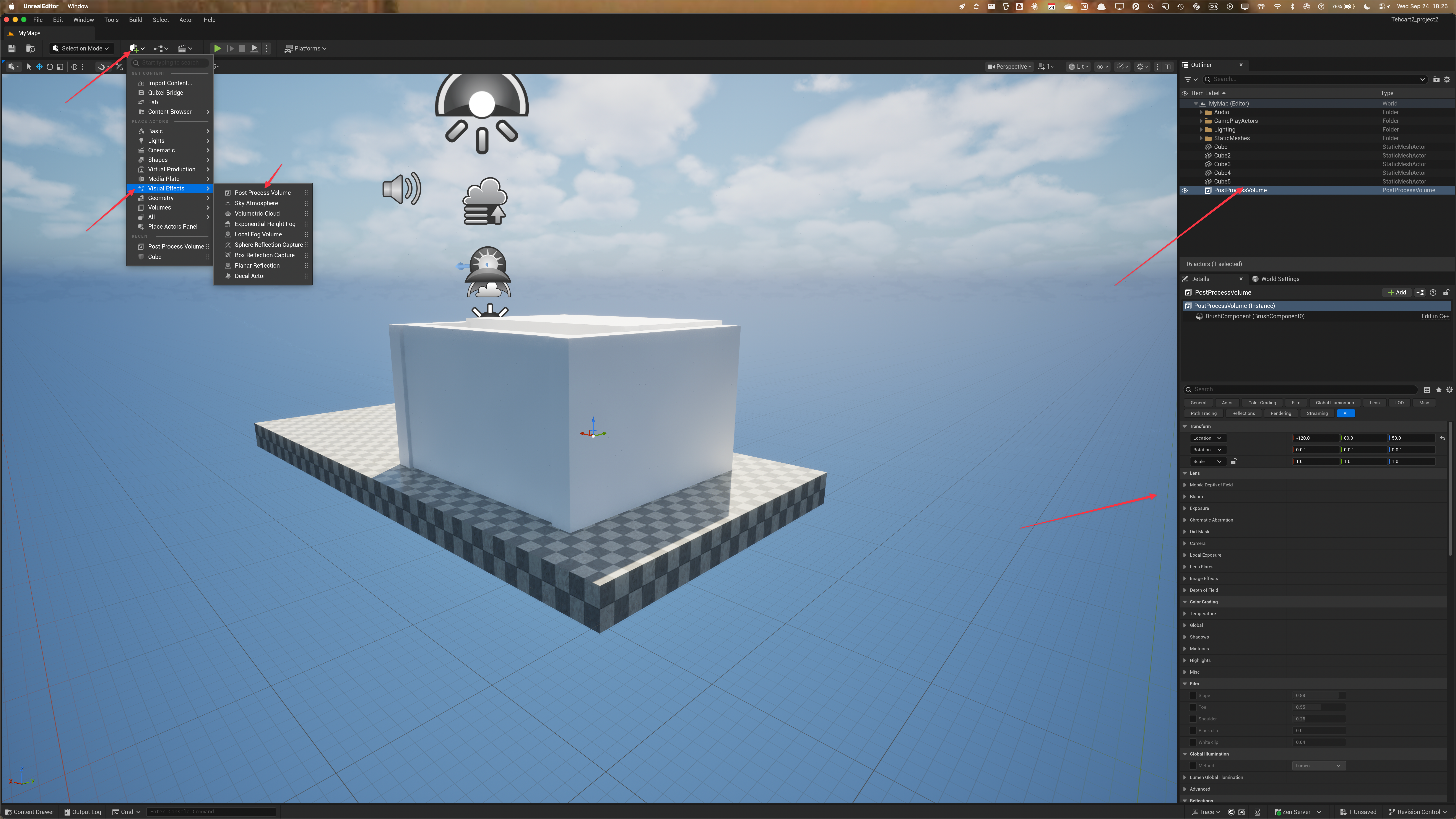Open the Lit view mode dropdown

click(1078, 67)
